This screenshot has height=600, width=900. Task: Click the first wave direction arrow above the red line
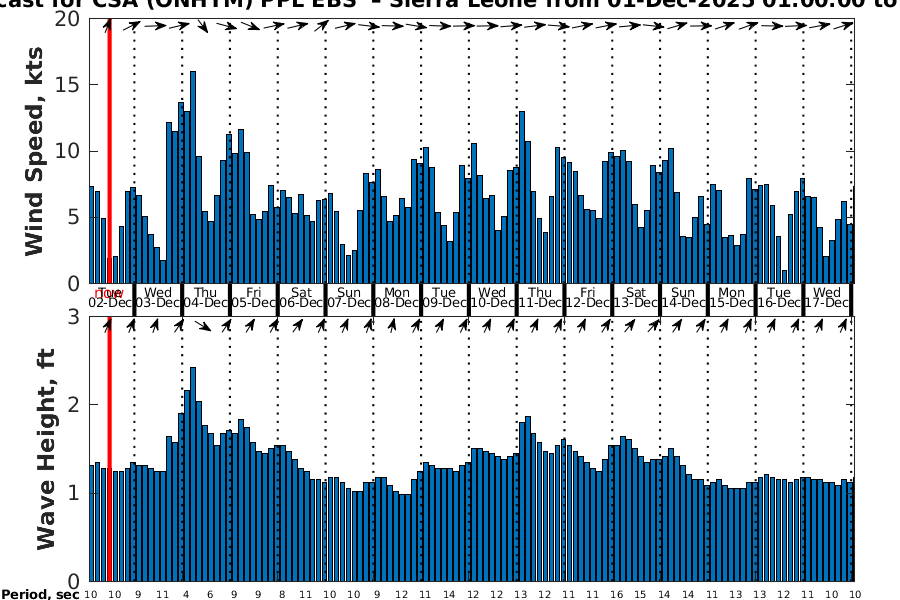coord(108,325)
